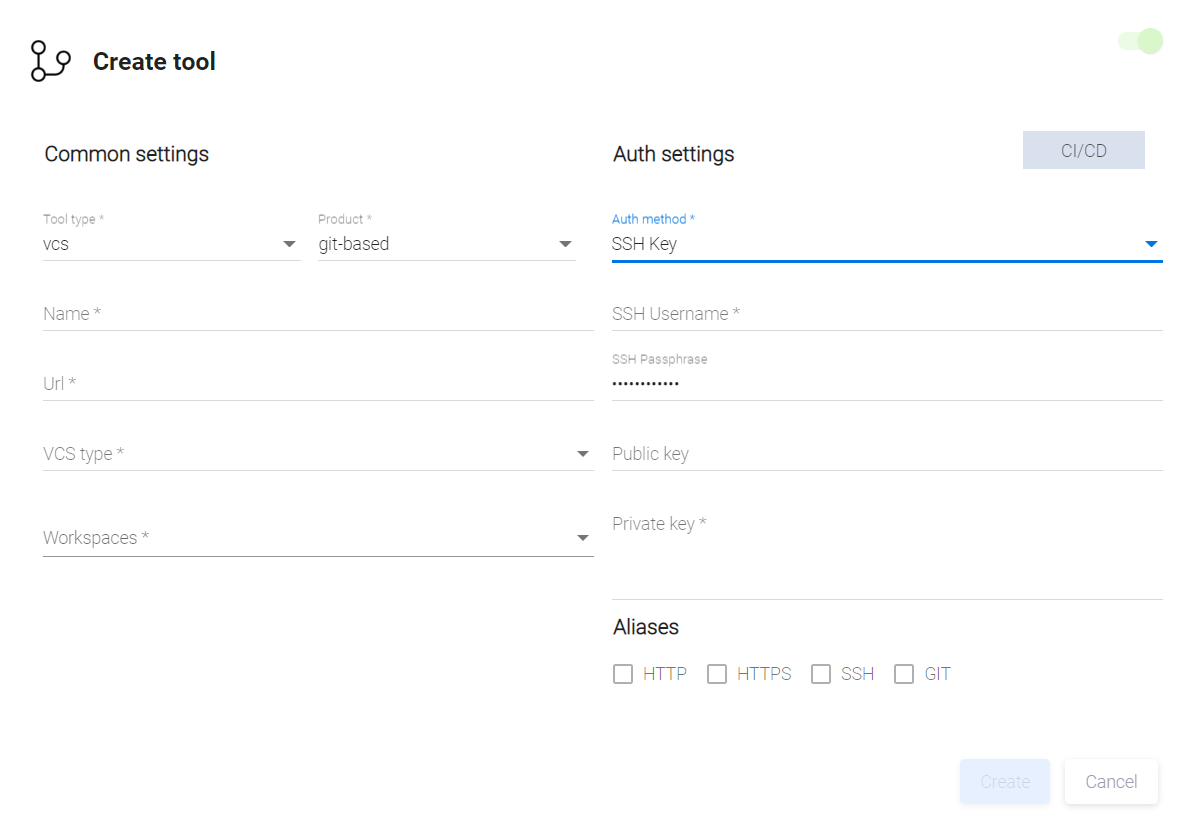Select the SSH Passphrase field
This screenshot has height=820, width=1188.
(x=886, y=384)
